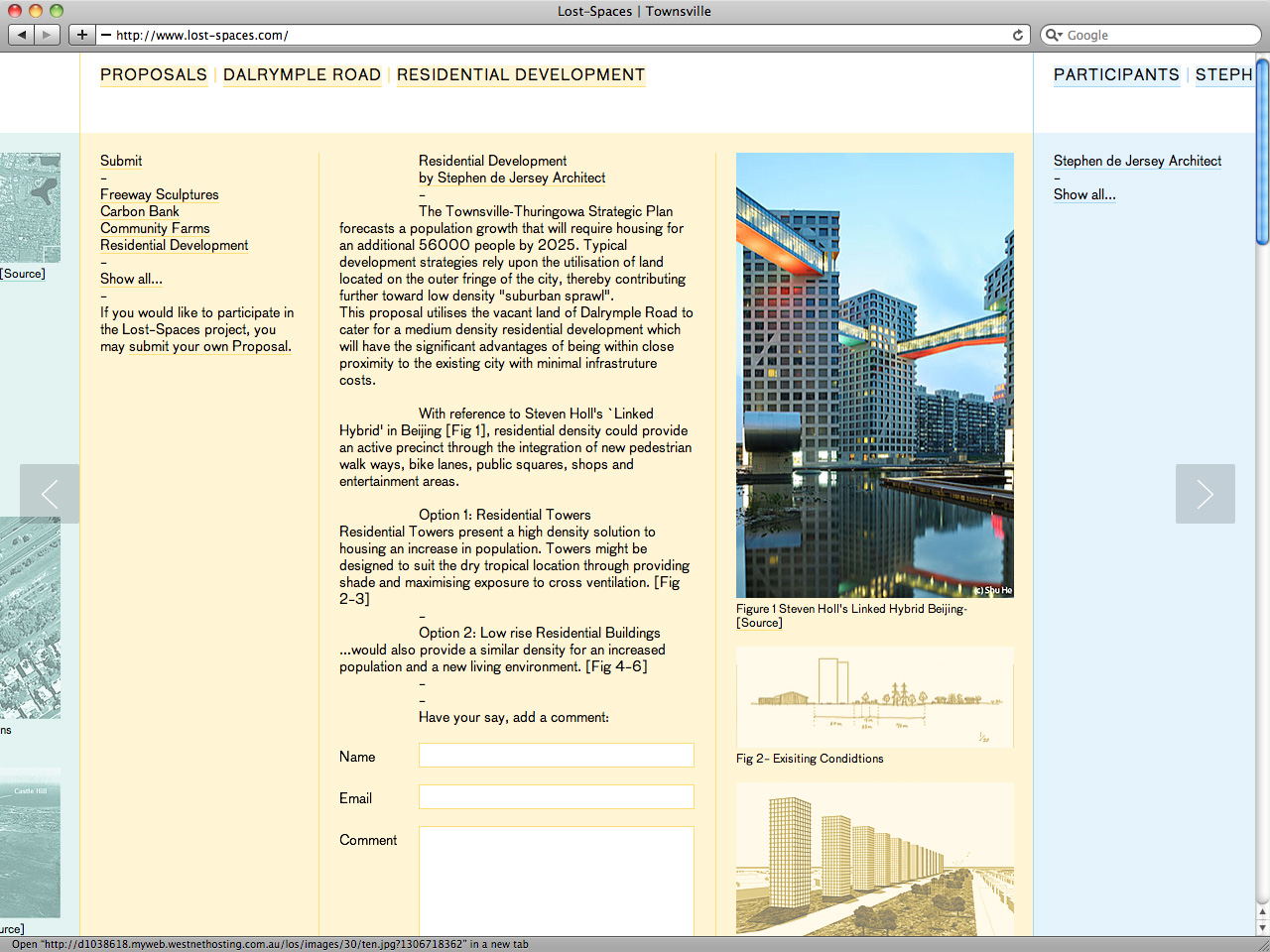
Task: Click the Email input field
Action: (556, 797)
